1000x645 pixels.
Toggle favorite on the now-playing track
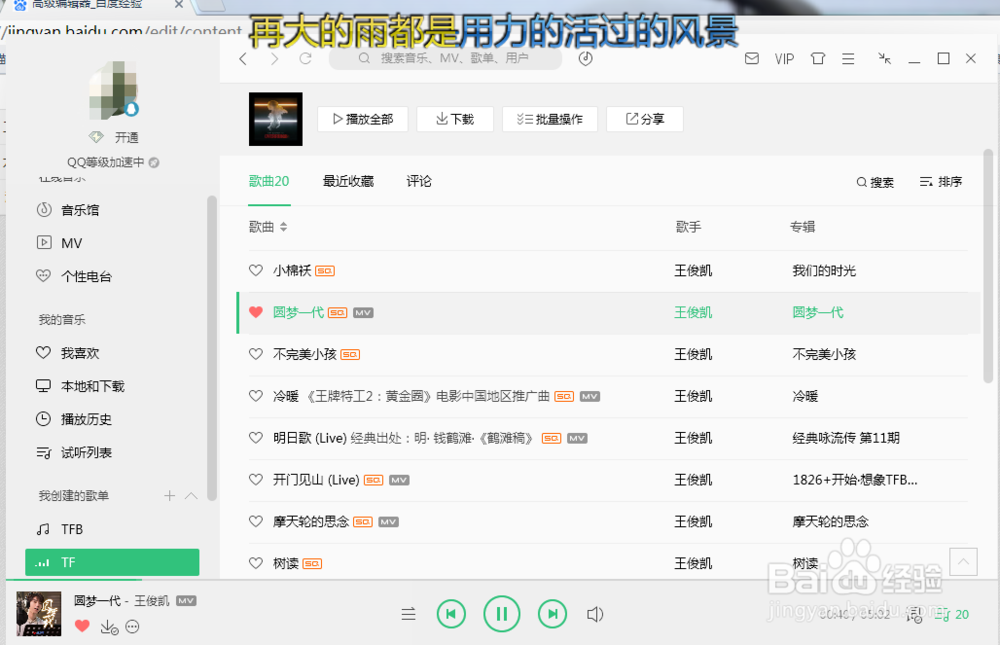coord(82,625)
